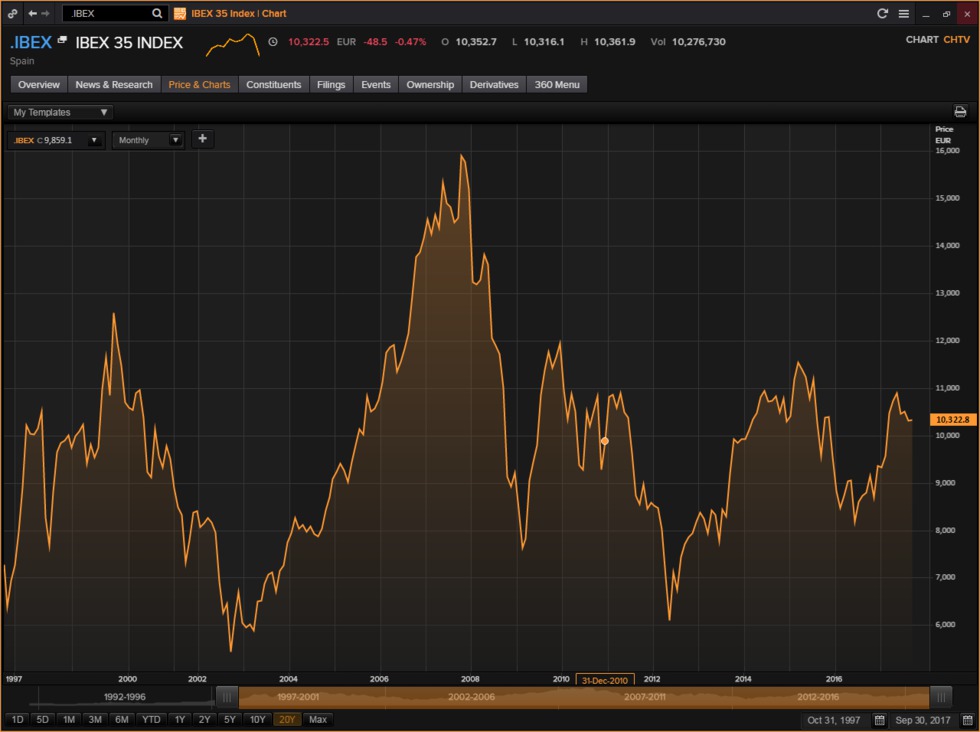Select Price & Charts tab
This screenshot has width=980, height=732.
pos(199,84)
